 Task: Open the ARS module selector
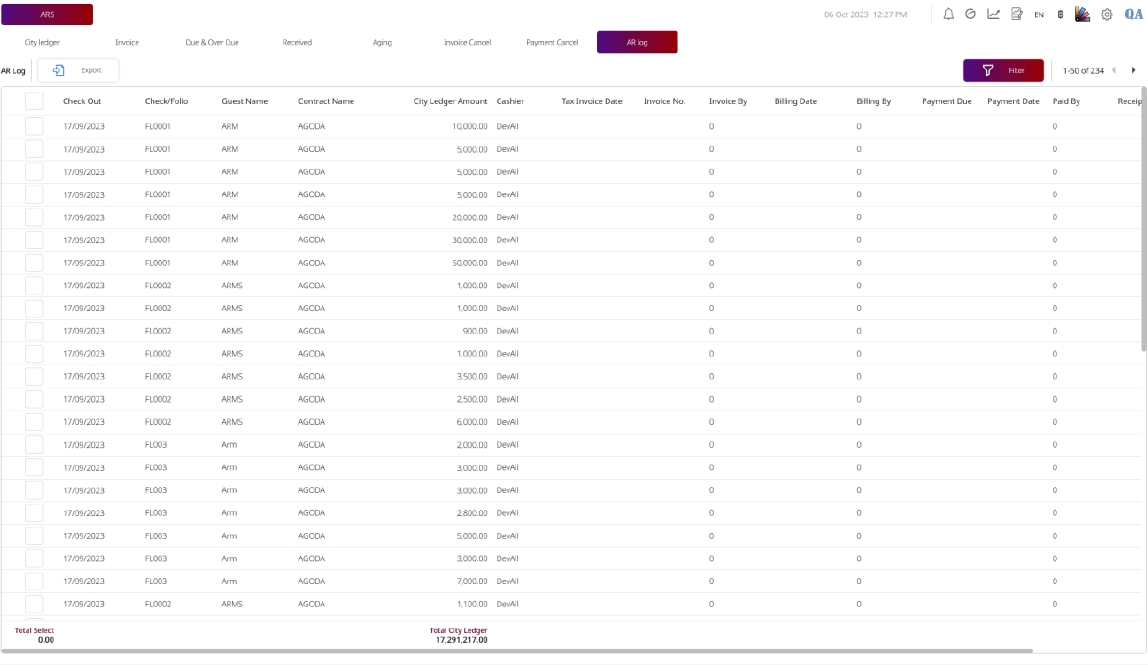(x=48, y=14)
